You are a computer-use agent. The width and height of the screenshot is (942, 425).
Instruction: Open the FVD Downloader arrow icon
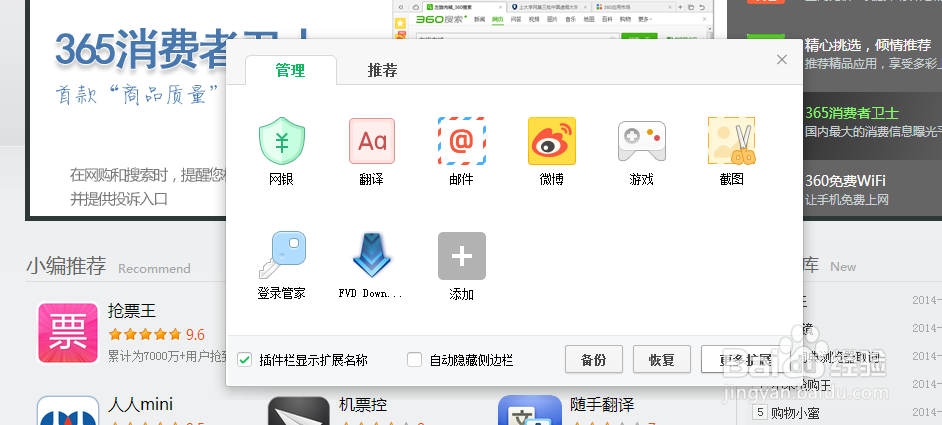coord(371,255)
